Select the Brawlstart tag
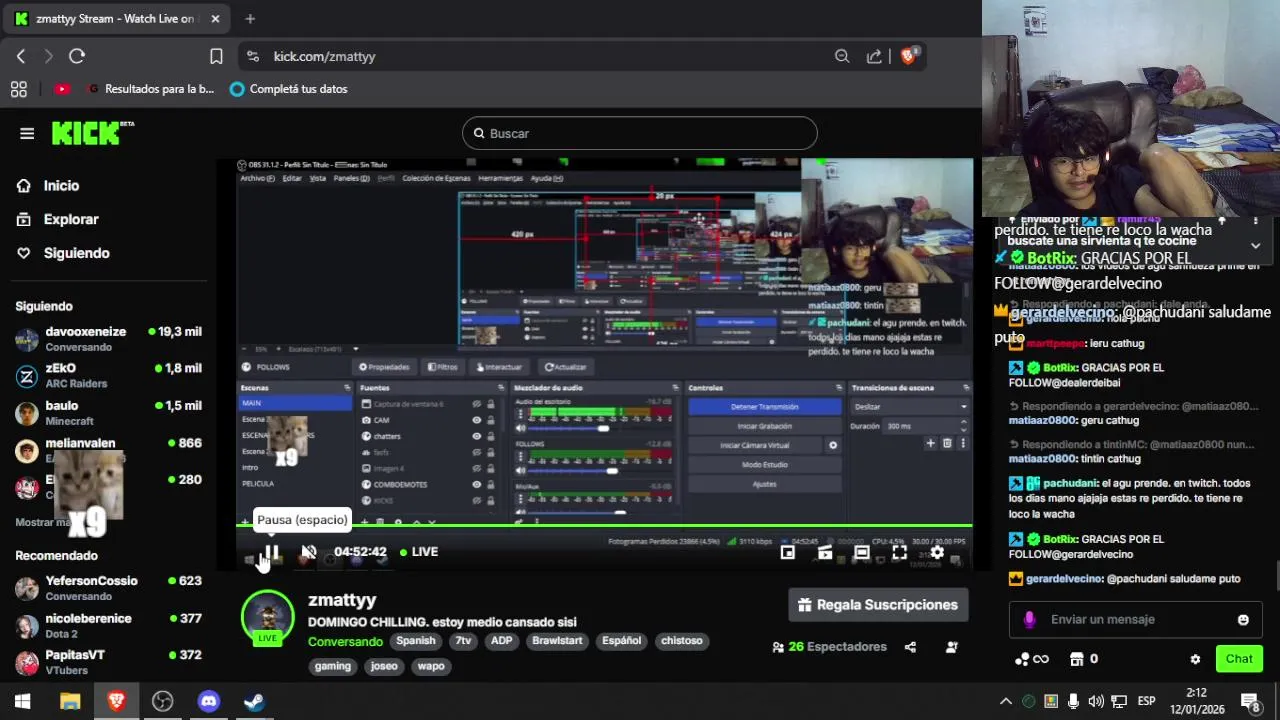 [557, 641]
